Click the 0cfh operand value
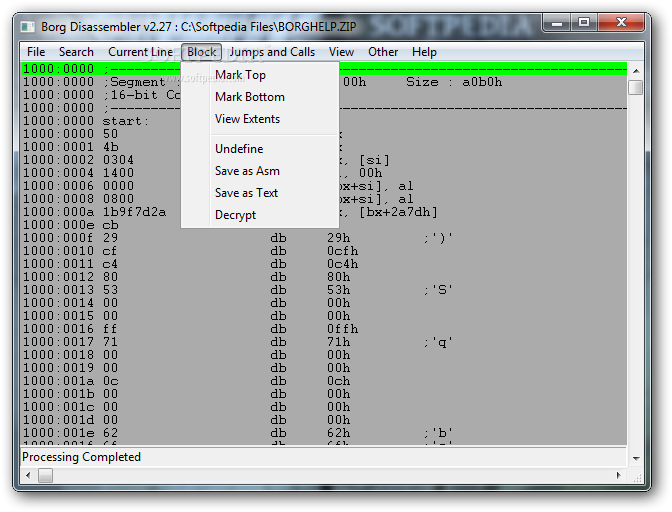Image resolution: width=672 pixels, height=512 pixels. (342, 251)
